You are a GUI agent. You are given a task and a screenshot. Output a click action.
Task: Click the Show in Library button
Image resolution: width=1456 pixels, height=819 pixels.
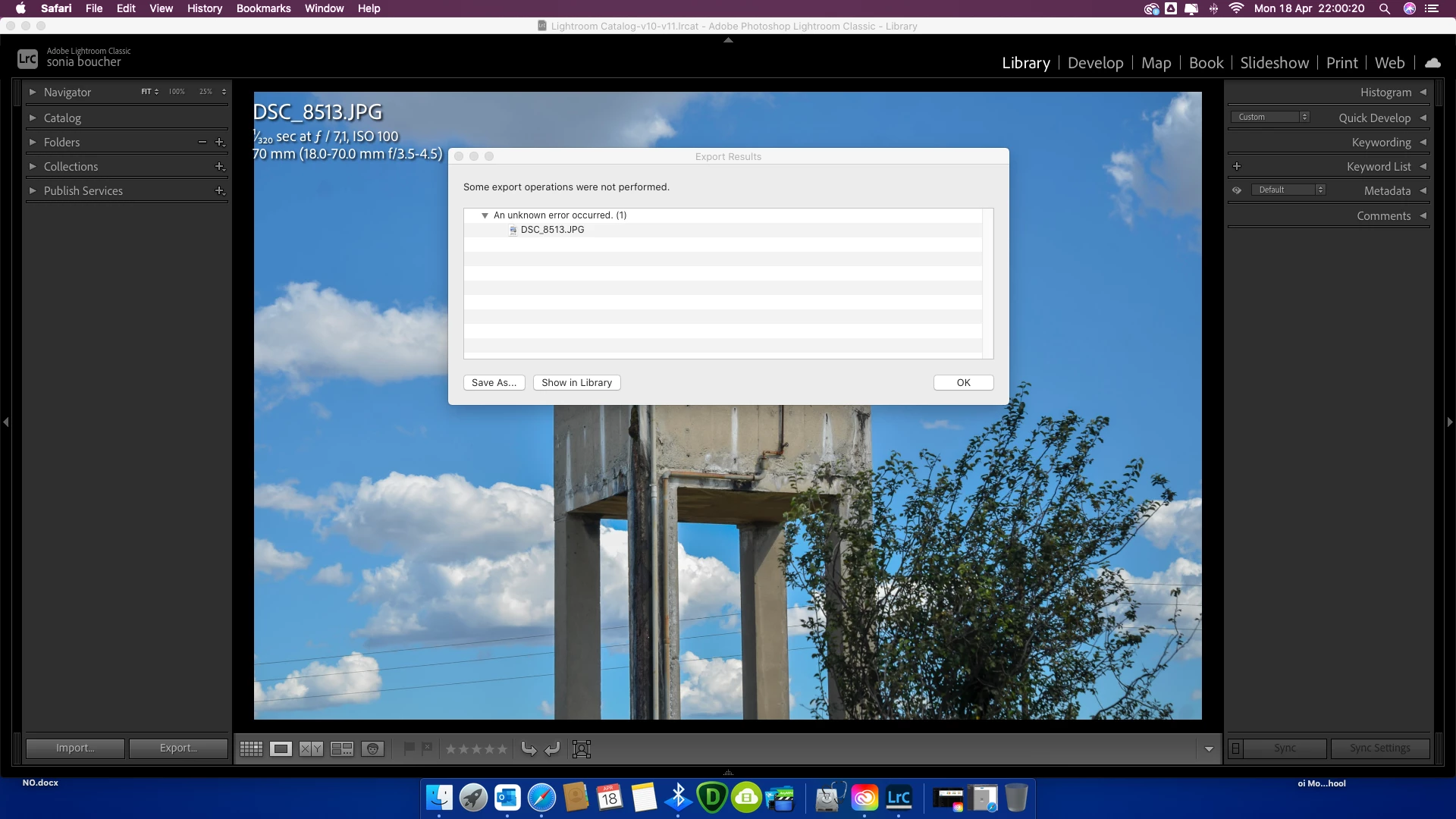[x=576, y=383]
